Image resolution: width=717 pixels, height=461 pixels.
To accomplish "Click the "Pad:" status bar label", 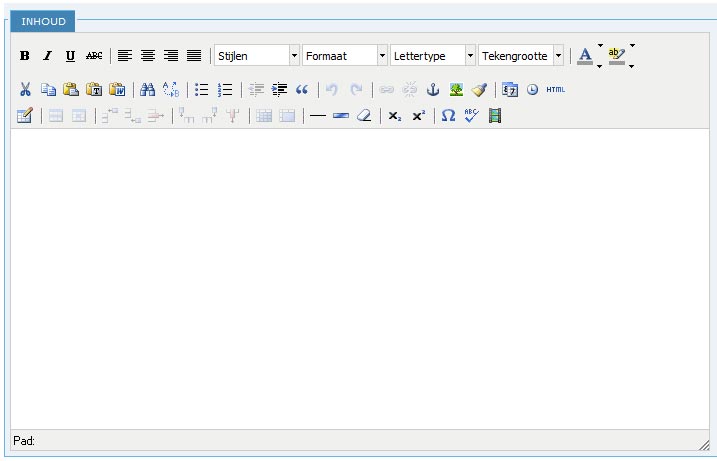I will tap(24, 441).
